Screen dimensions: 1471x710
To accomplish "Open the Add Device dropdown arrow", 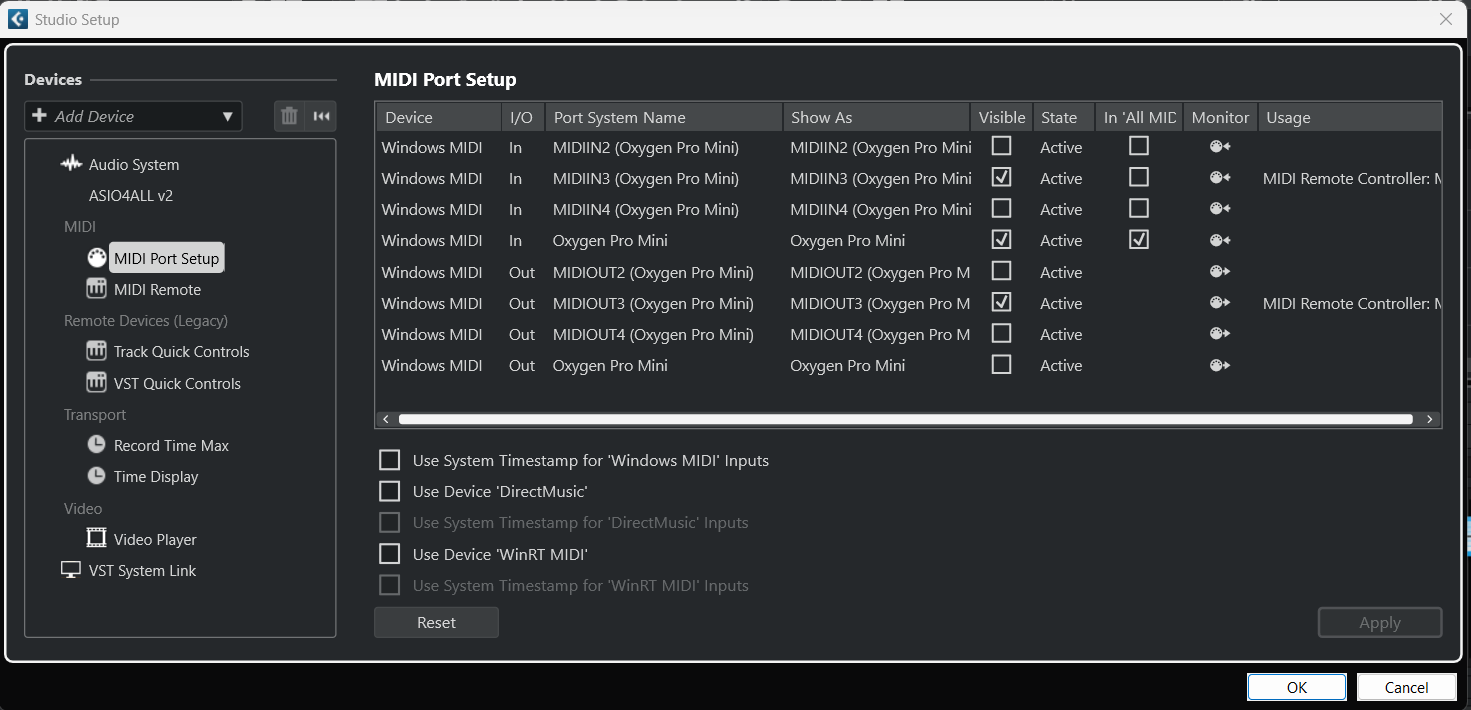I will coord(227,116).
